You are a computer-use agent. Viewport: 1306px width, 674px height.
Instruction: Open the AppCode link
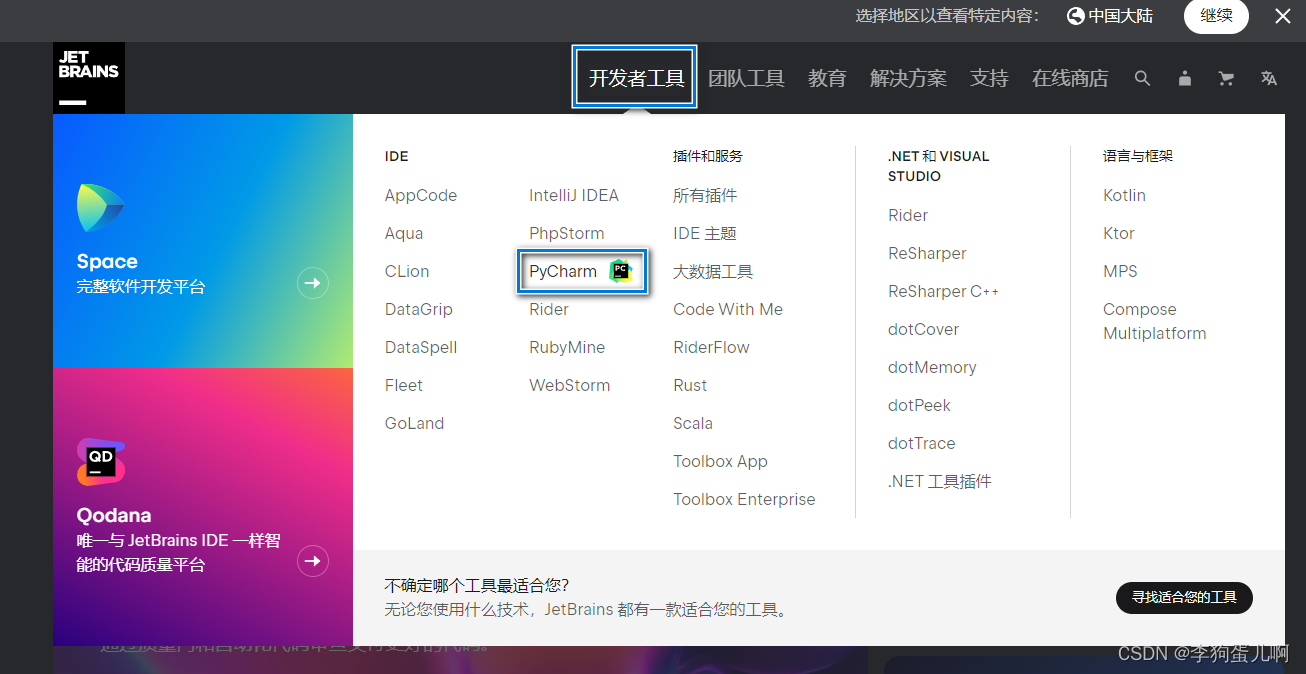point(421,195)
